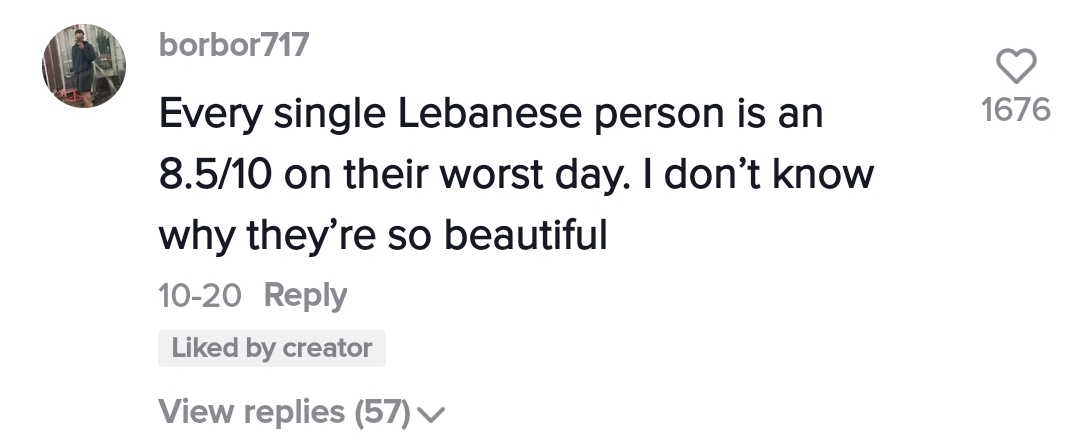Click the Liked by creator badge

(272, 348)
